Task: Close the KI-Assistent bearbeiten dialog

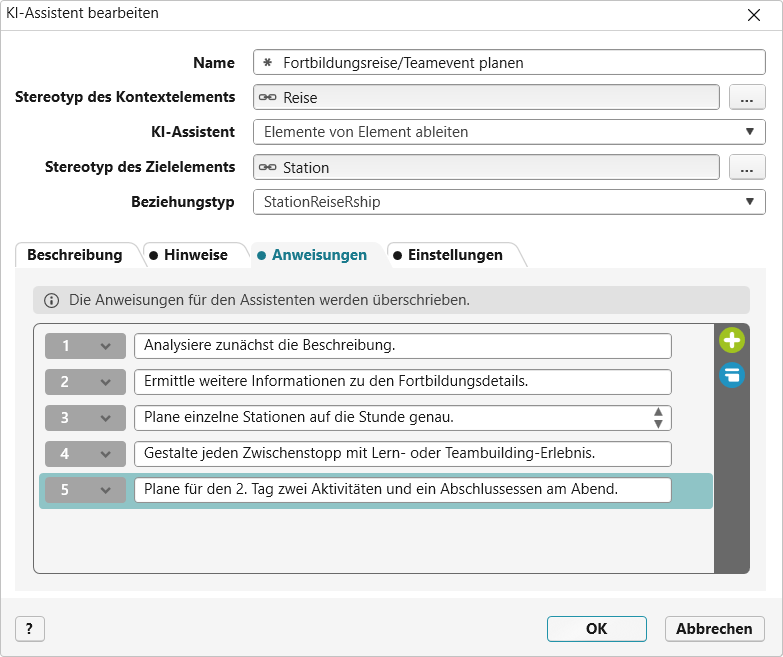Action: [x=753, y=14]
